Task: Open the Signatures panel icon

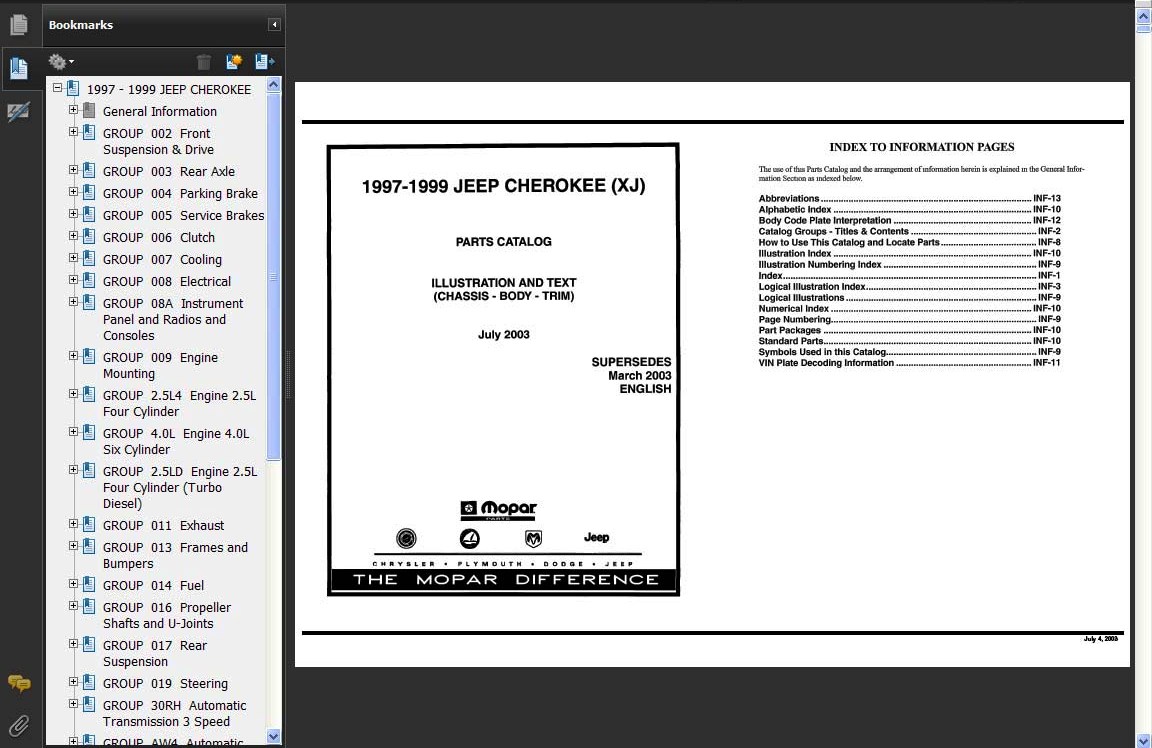Action: (x=19, y=112)
